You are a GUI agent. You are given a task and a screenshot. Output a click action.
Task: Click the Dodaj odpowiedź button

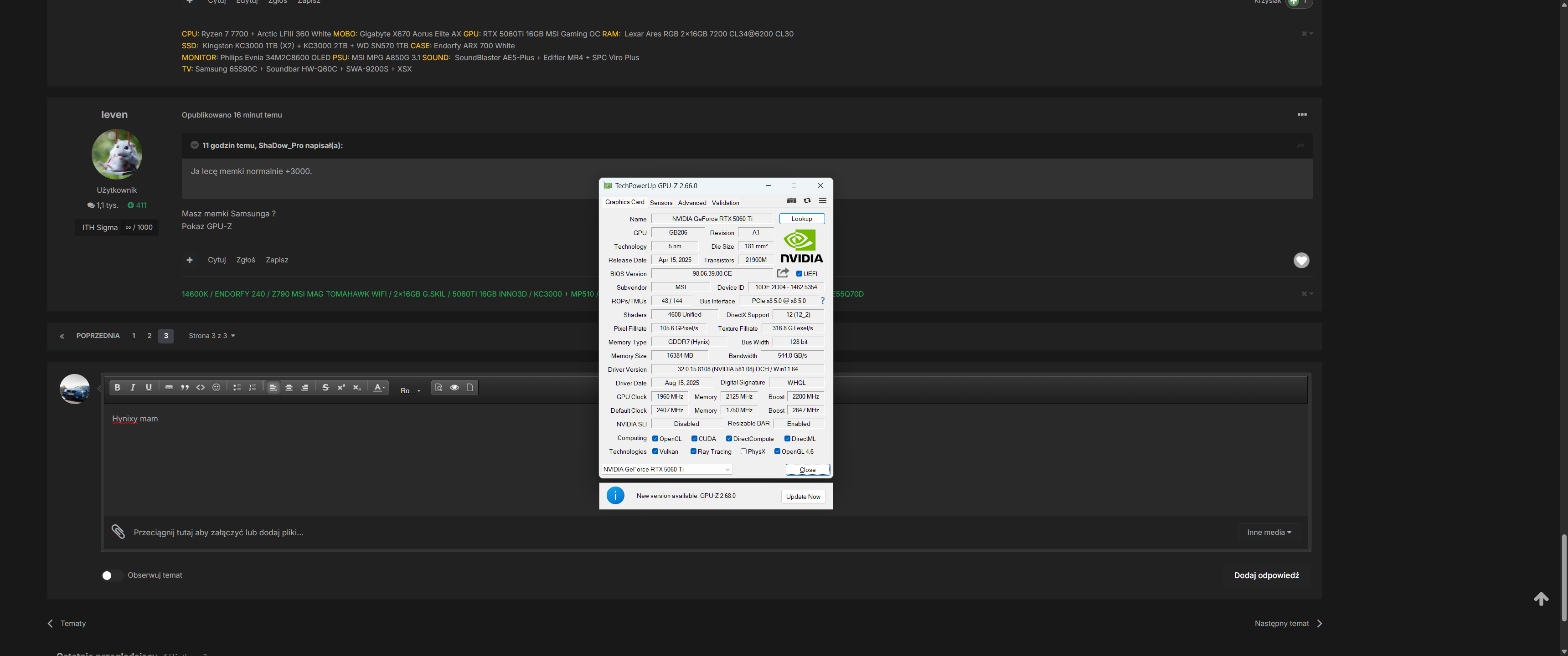(1266, 576)
